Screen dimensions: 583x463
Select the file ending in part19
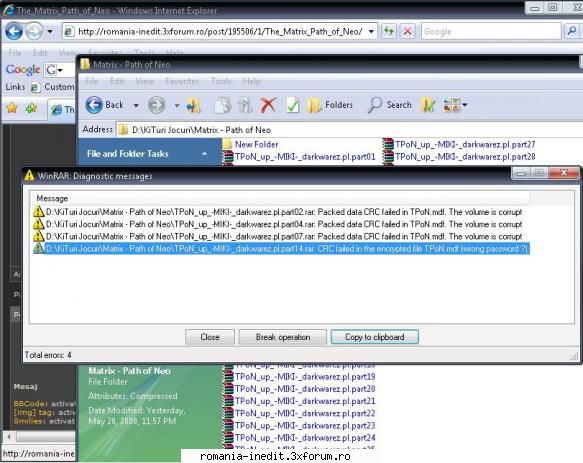pyautogui.click(x=299, y=377)
